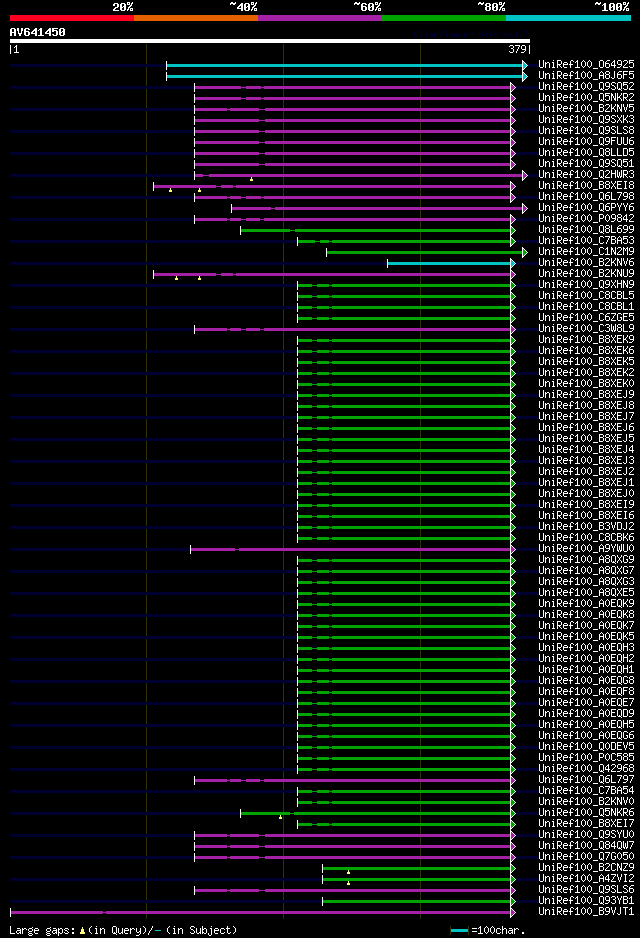Select the UniRef100_Q9SQ51 label
640x938 pixels.
click(586, 163)
